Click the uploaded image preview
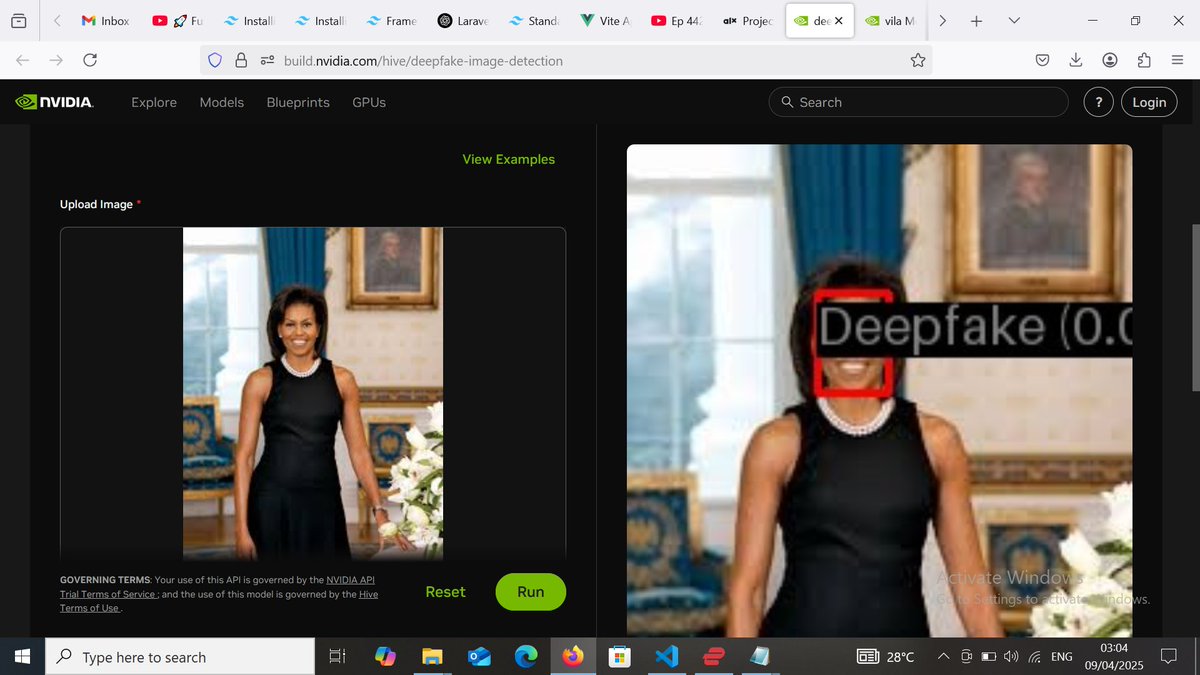 pos(313,393)
